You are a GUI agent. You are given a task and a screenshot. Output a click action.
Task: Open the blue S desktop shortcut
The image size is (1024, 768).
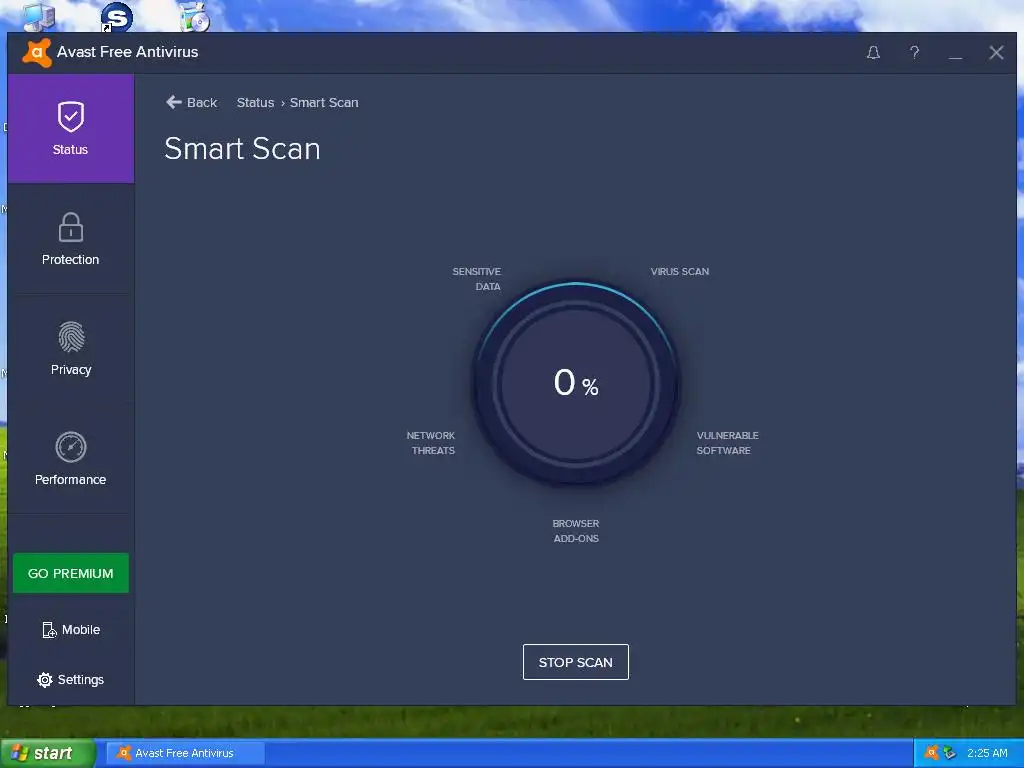(x=117, y=17)
